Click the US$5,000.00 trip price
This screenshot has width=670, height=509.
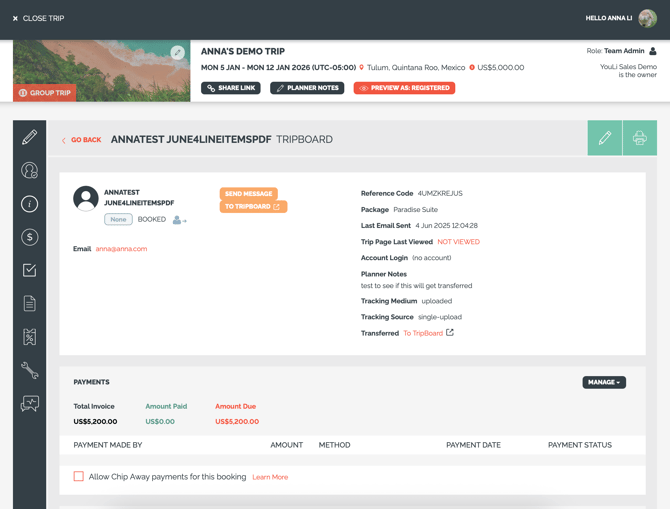coord(501,68)
